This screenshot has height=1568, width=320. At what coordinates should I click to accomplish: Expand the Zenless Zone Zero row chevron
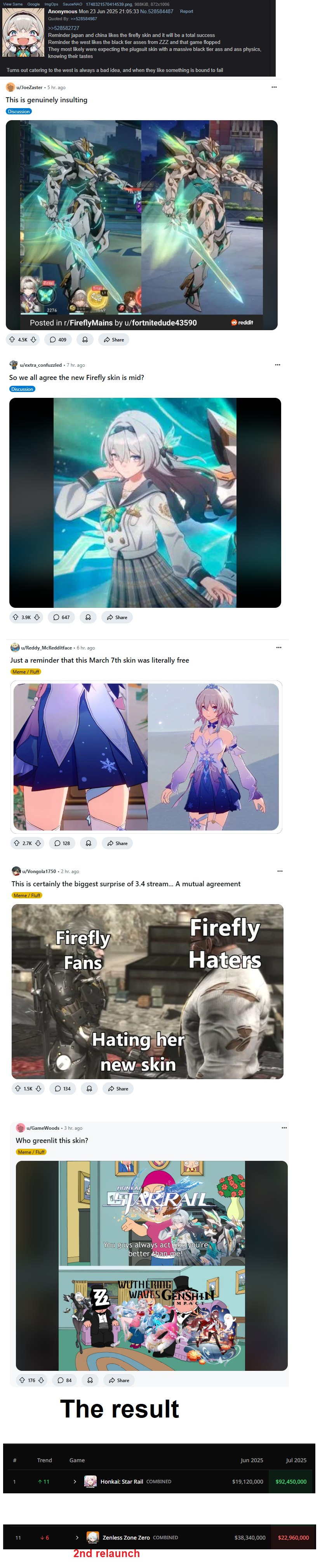pyautogui.click(x=77, y=1537)
